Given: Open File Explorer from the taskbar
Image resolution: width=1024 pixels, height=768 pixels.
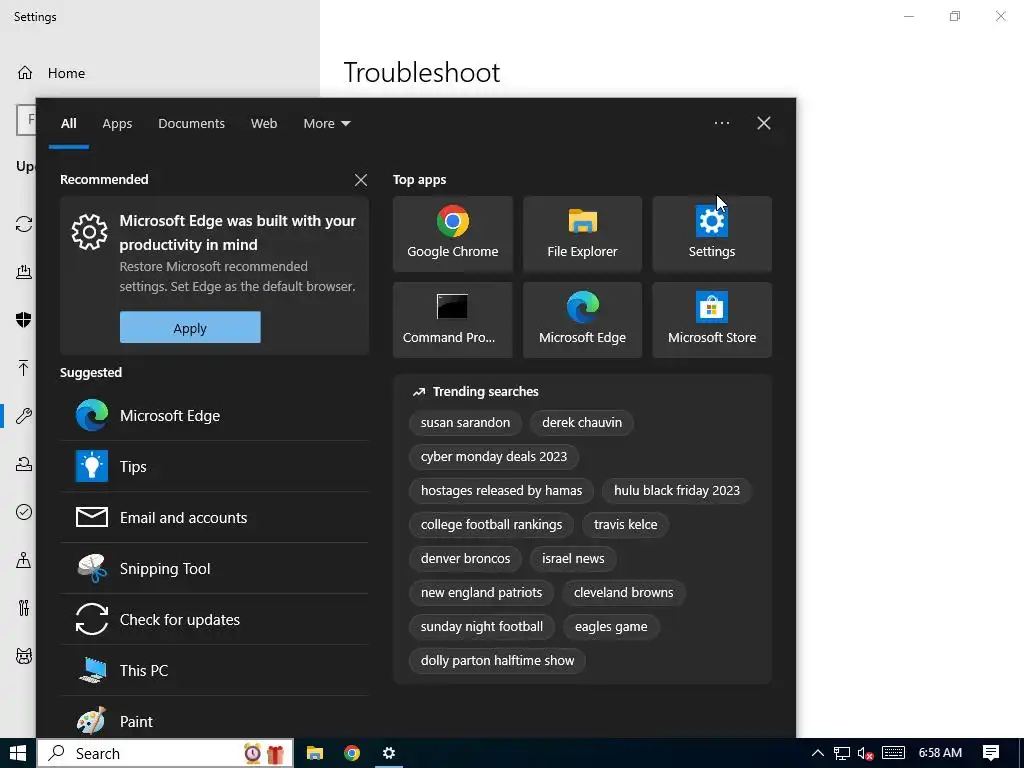Looking at the screenshot, I should tap(315, 753).
